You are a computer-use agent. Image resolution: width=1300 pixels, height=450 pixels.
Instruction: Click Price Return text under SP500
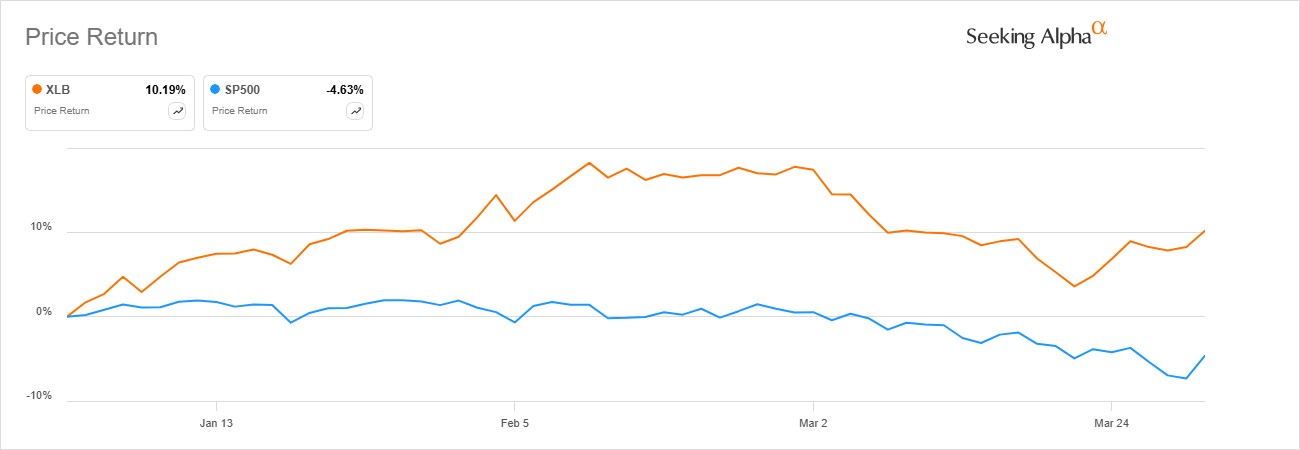pyautogui.click(x=239, y=111)
